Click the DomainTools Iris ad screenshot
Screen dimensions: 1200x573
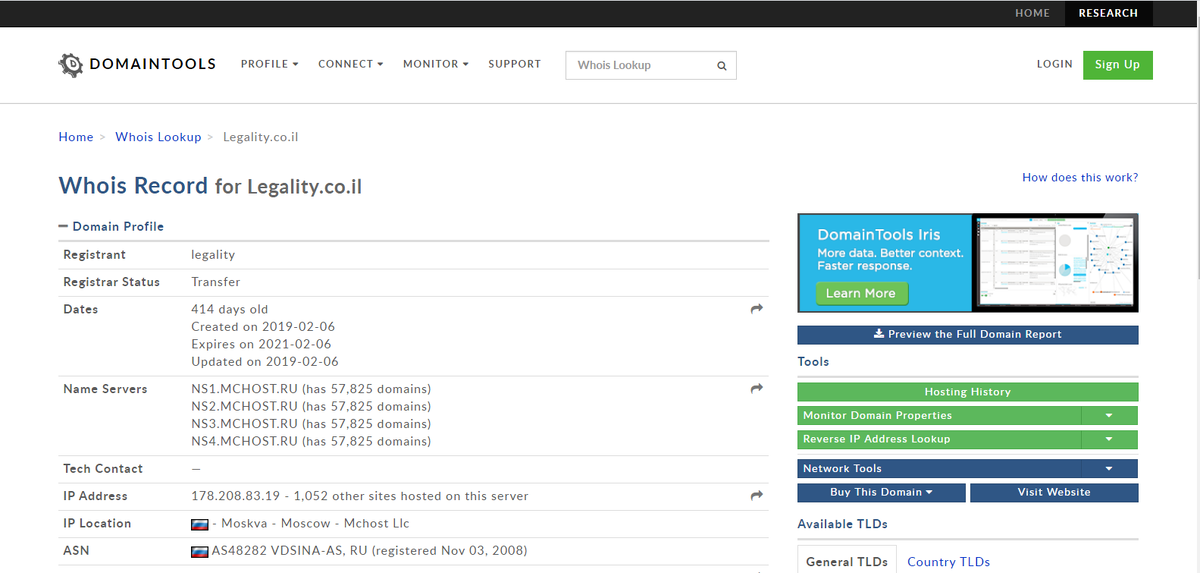(1054, 264)
